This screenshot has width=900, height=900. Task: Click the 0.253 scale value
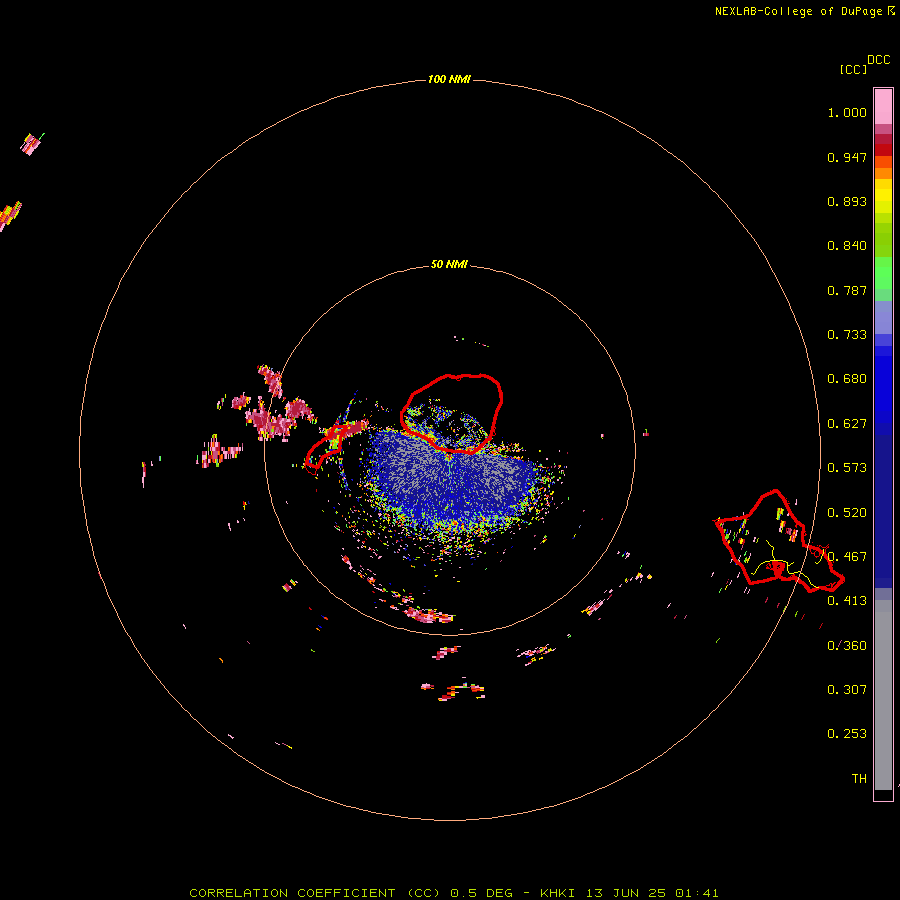pos(847,734)
